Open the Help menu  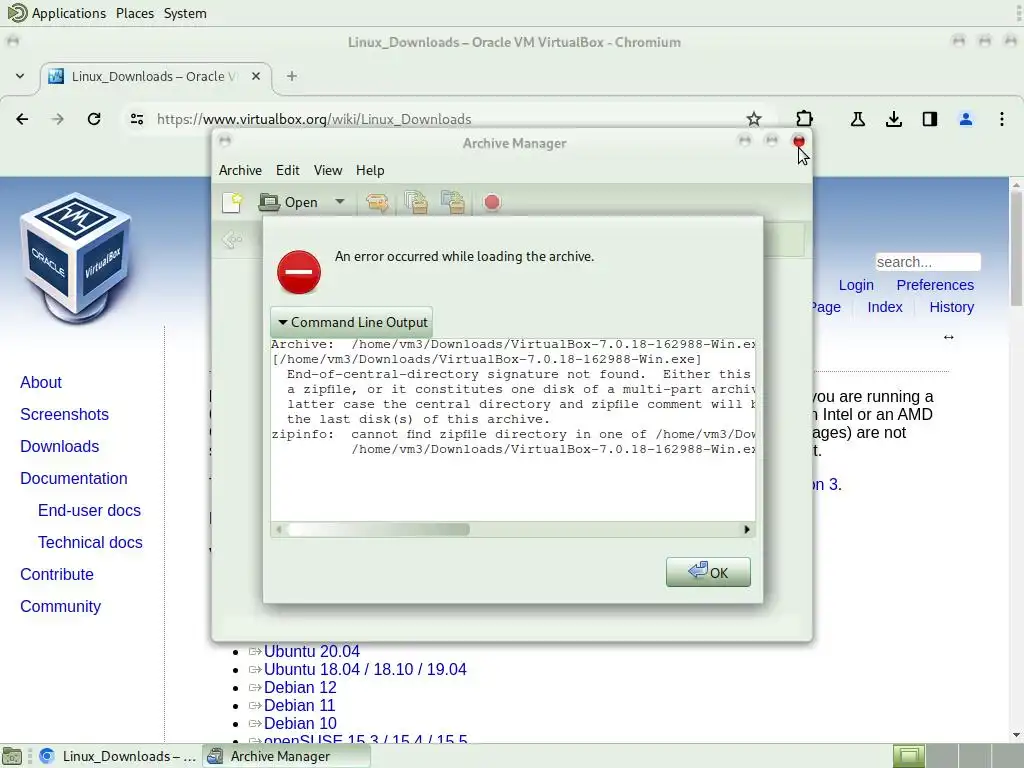370,170
